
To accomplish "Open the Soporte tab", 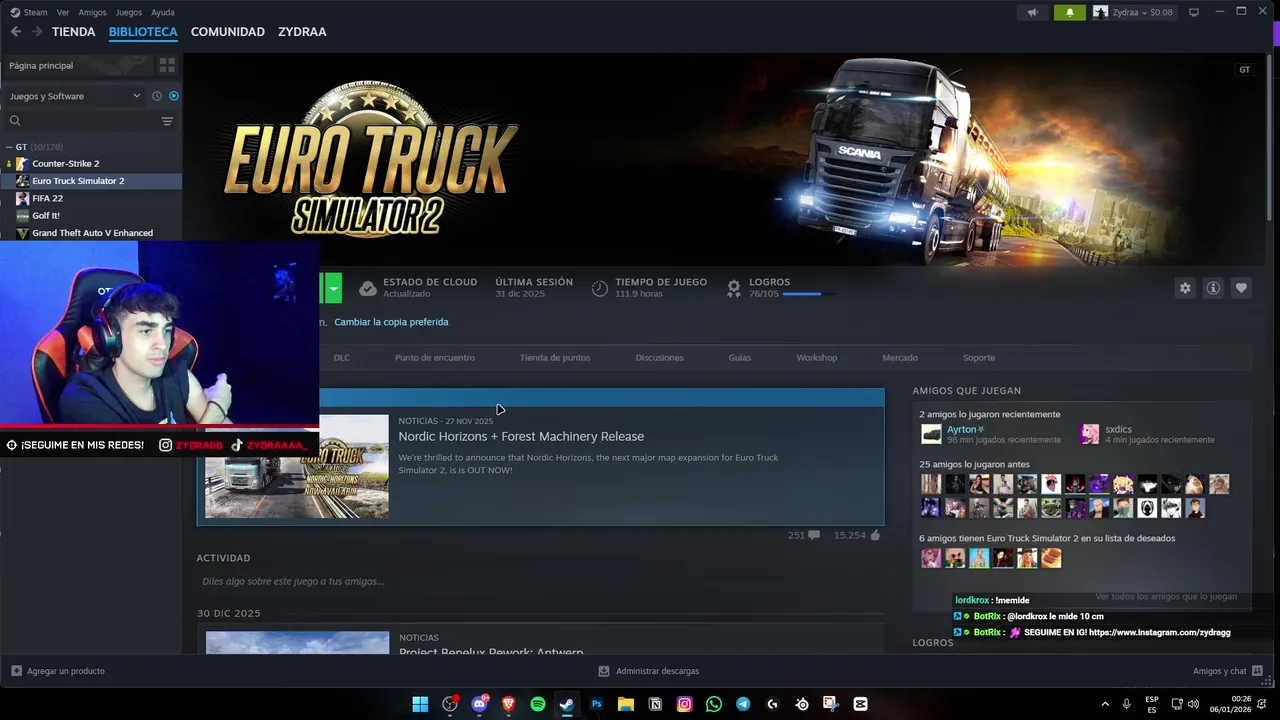I will pyautogui.click(x=979, y=358).
